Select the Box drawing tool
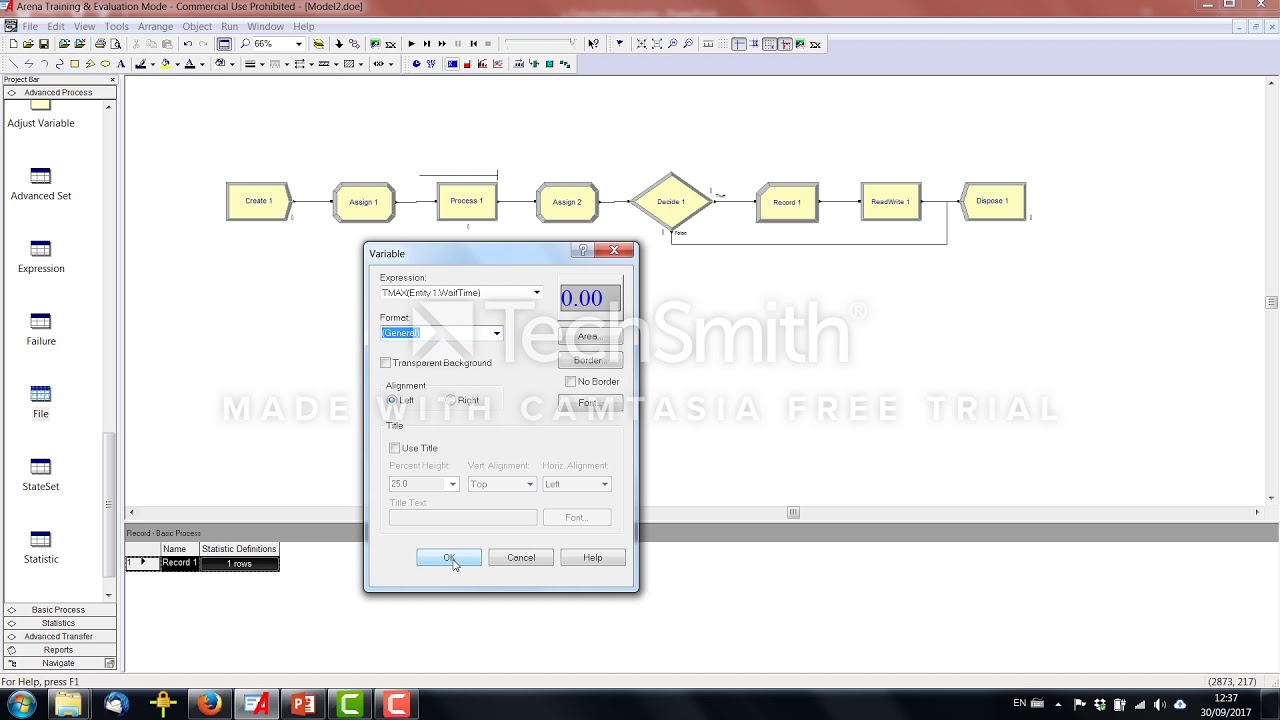Viewport: 1280px width, 720px height. coord(75,64)
